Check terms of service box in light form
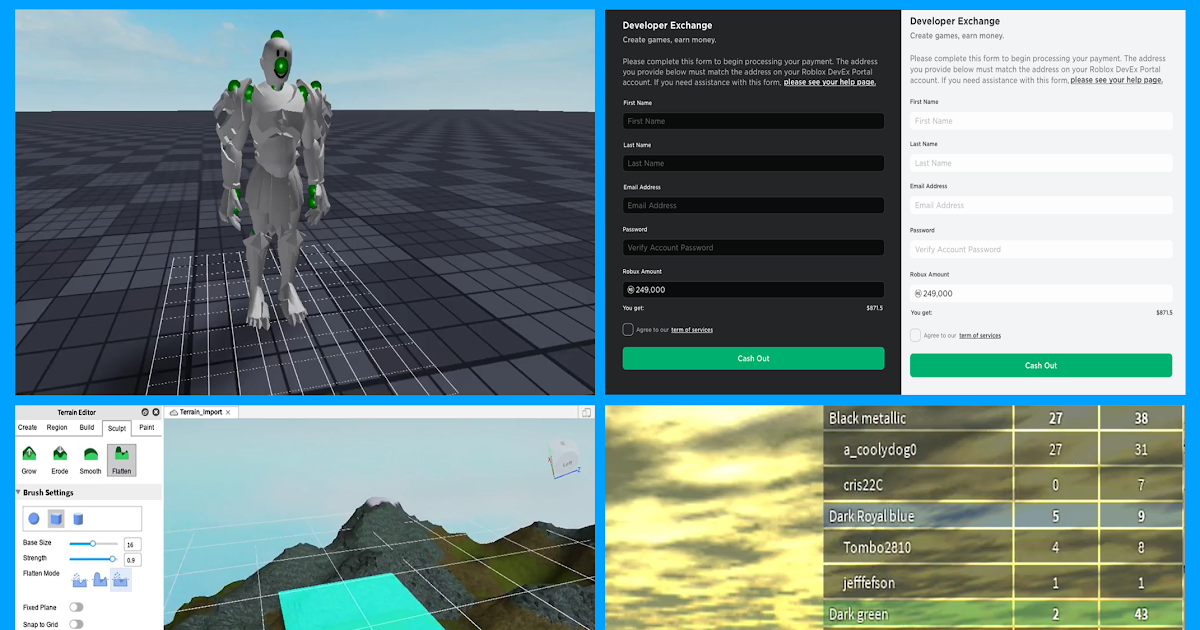Viewport: 1200px width, 630px height. pos(915,335)
